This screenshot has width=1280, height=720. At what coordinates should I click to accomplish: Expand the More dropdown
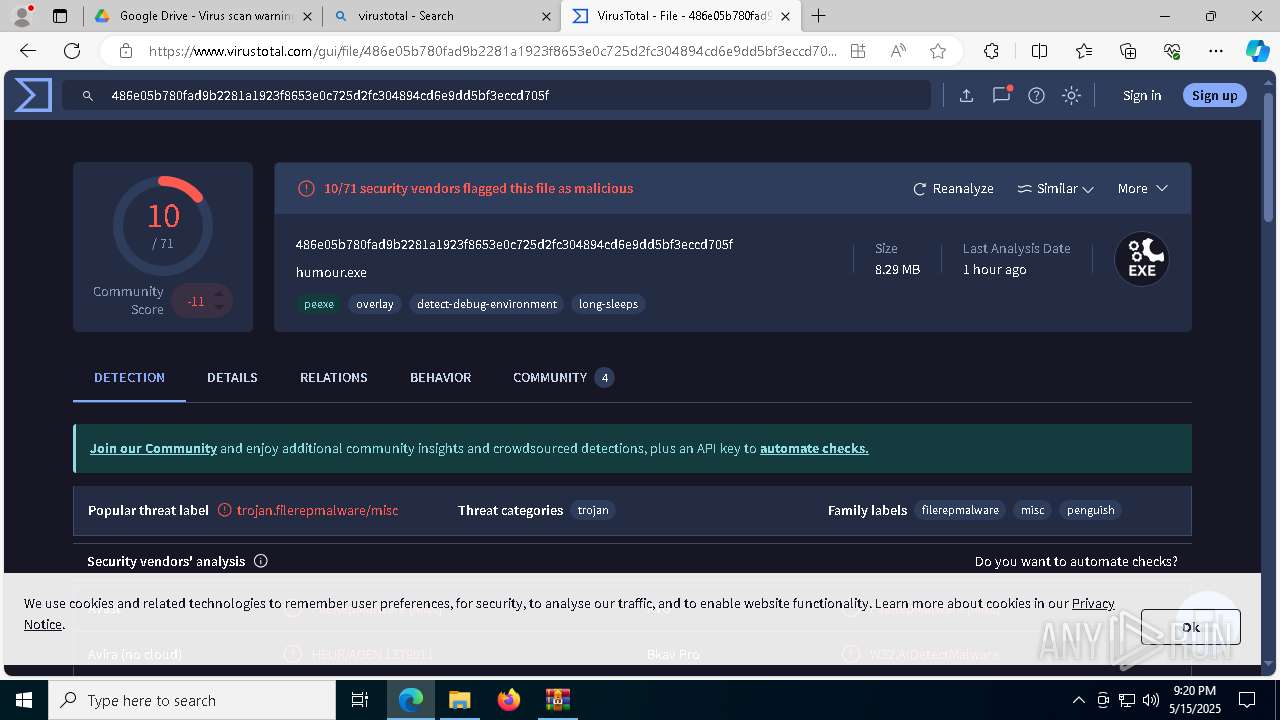1143,188
